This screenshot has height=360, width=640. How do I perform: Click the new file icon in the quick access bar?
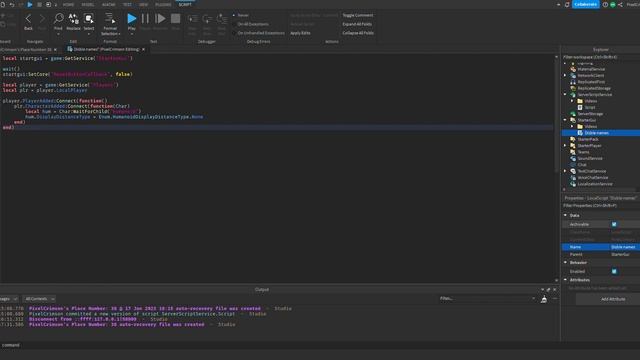[3, 4]
